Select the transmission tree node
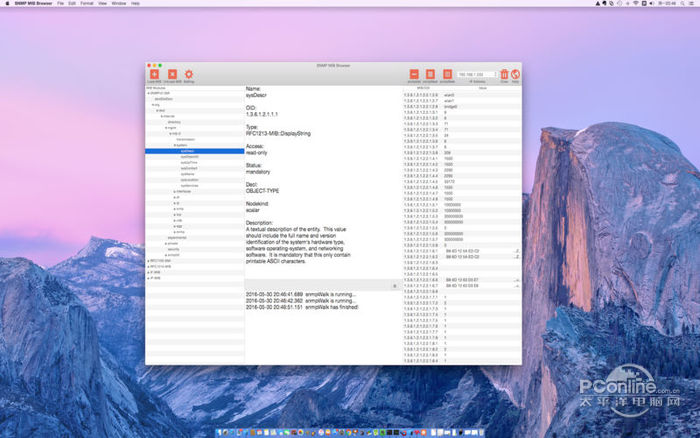 [x=185, y=139]
